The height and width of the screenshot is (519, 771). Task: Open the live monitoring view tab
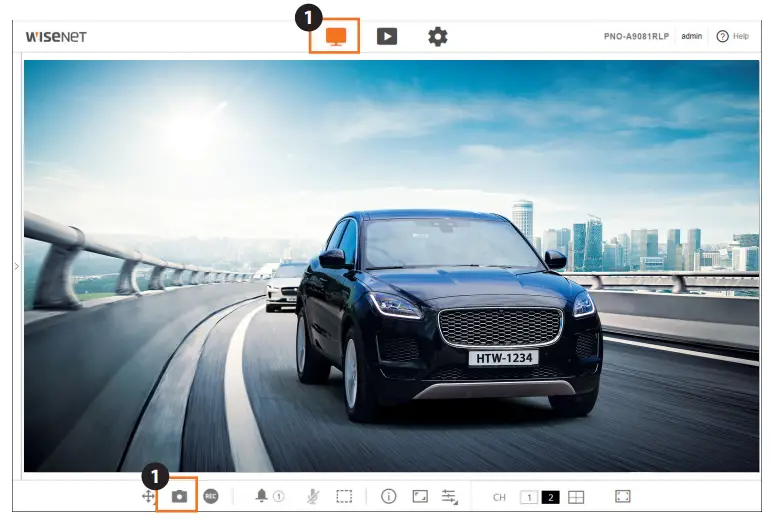(336, 36)
